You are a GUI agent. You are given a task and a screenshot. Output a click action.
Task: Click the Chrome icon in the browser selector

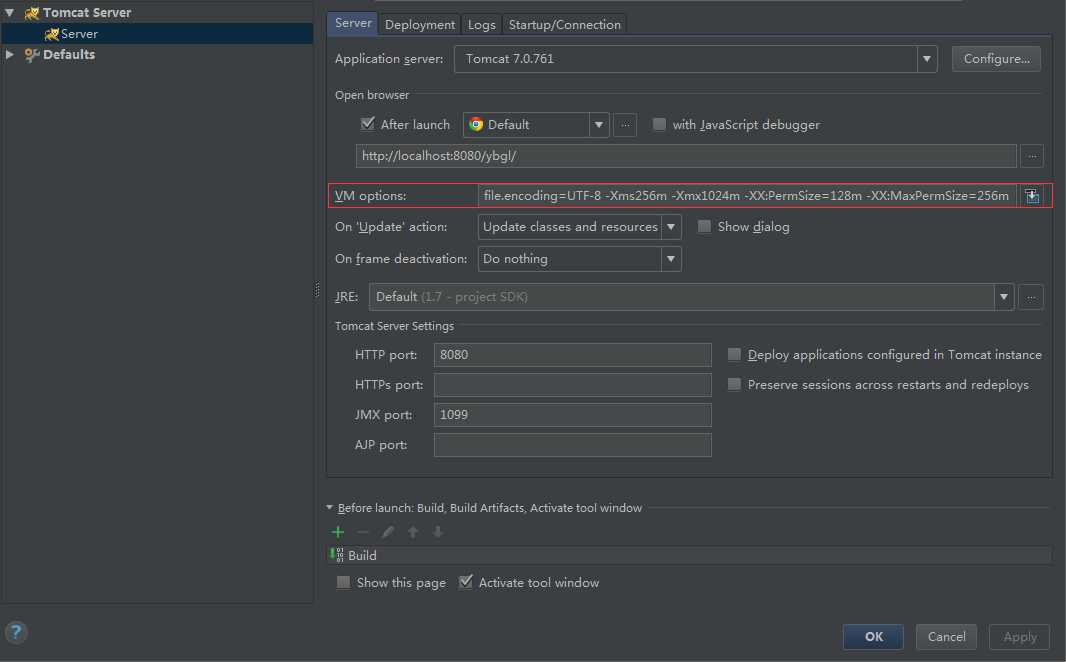point(476,124)
